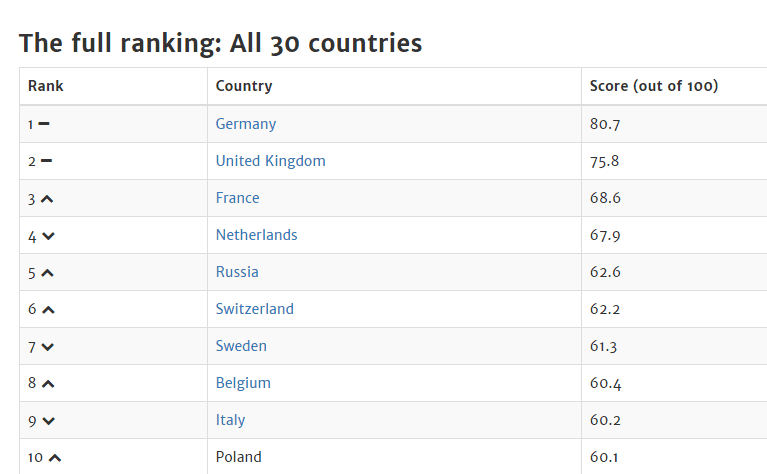Click the down arrow next to rank 7
This screenshot has height=474, width=767.
click(48, 347)
